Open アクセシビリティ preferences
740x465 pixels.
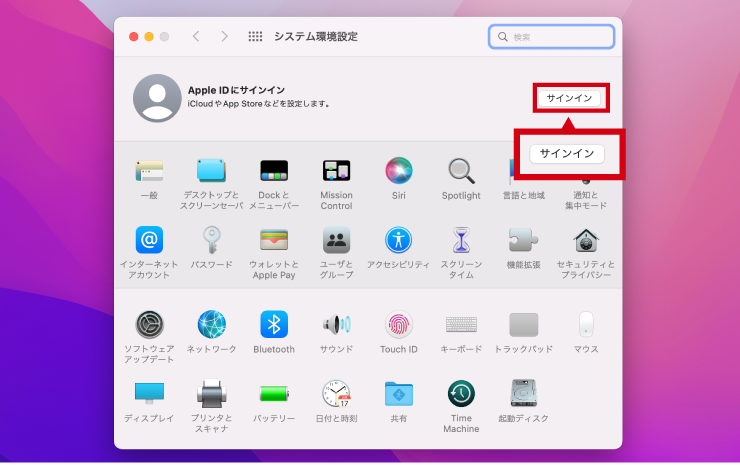[x=399, y=240]
